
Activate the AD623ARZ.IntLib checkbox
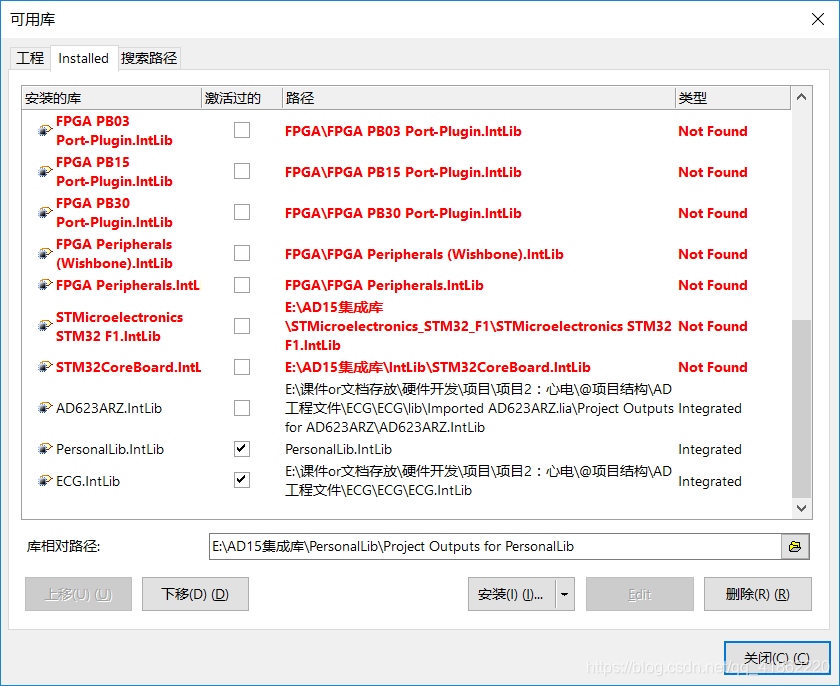click(x=242, y=408)
